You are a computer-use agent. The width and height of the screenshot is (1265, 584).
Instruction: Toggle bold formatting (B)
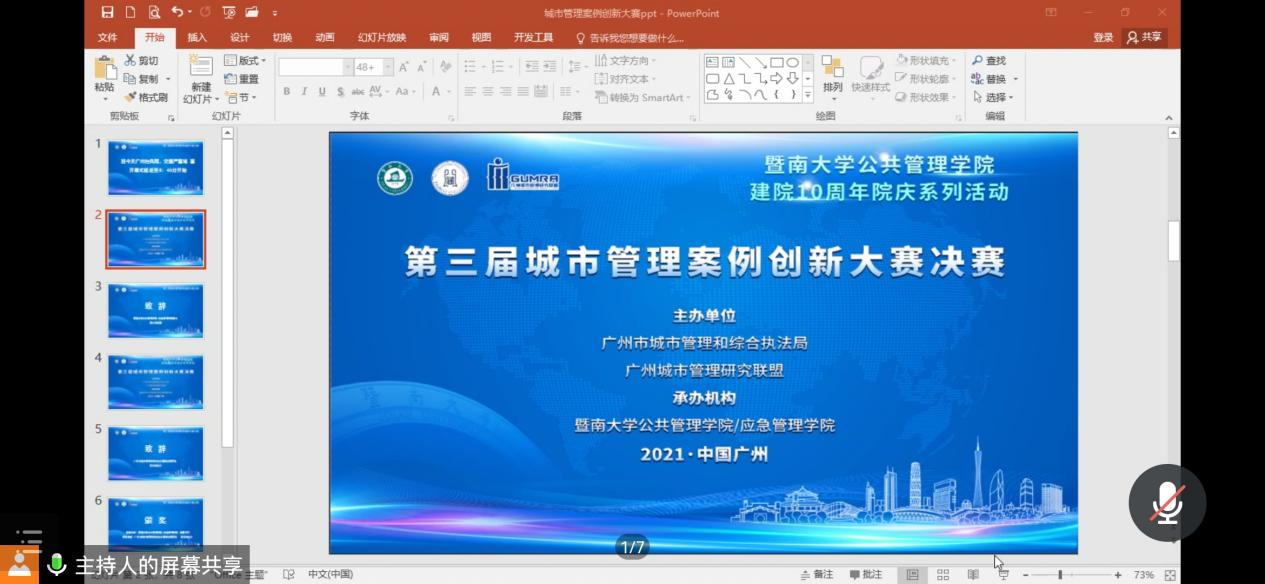click(x=287, y=91)
